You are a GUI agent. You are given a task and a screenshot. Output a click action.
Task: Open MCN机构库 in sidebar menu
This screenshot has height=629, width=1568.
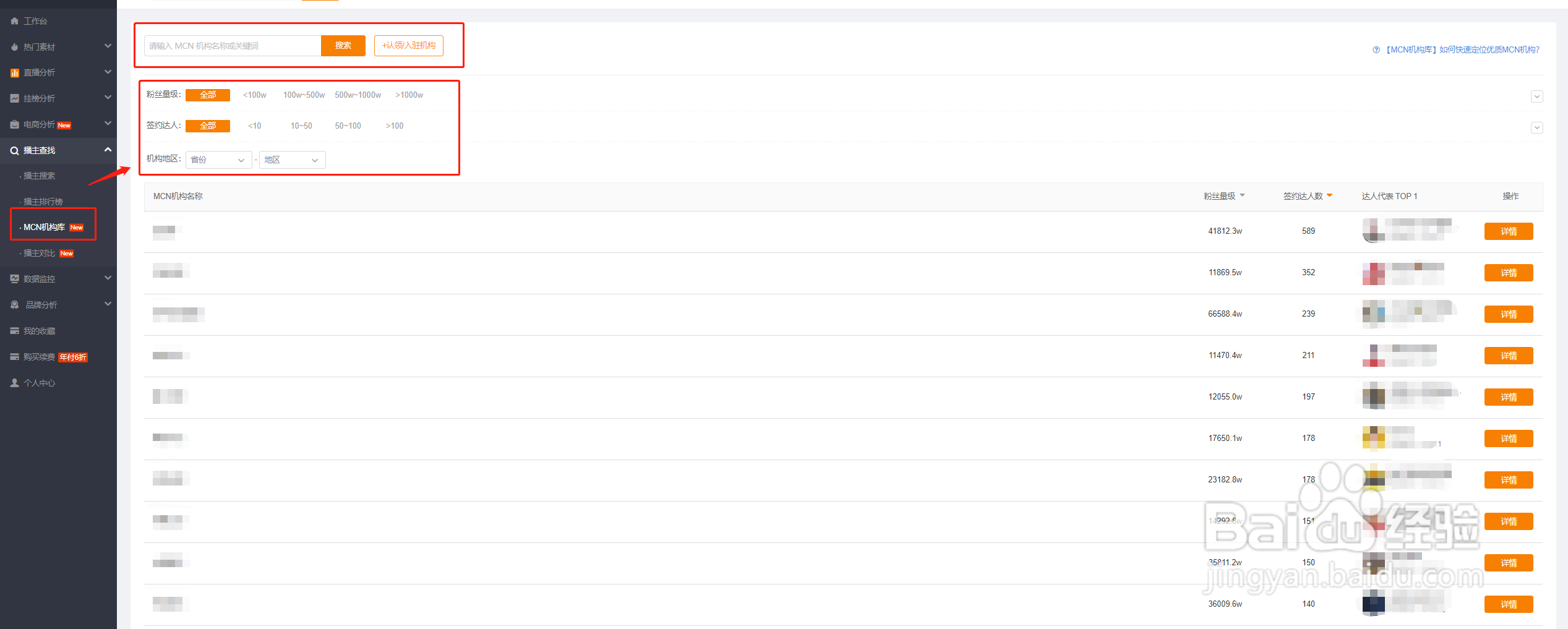point(45,228)
